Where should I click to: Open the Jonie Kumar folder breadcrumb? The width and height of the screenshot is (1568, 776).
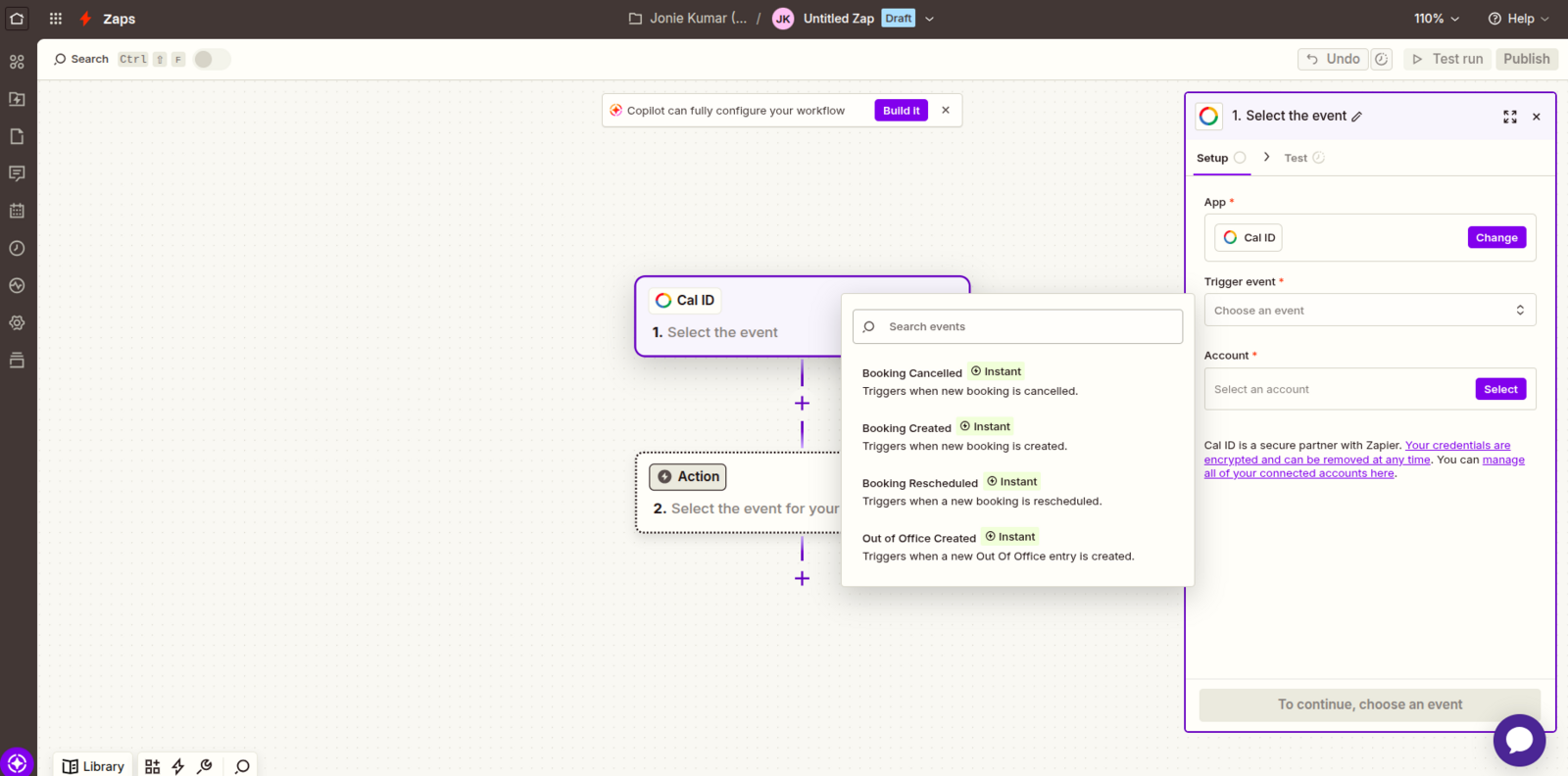(688, 19)
